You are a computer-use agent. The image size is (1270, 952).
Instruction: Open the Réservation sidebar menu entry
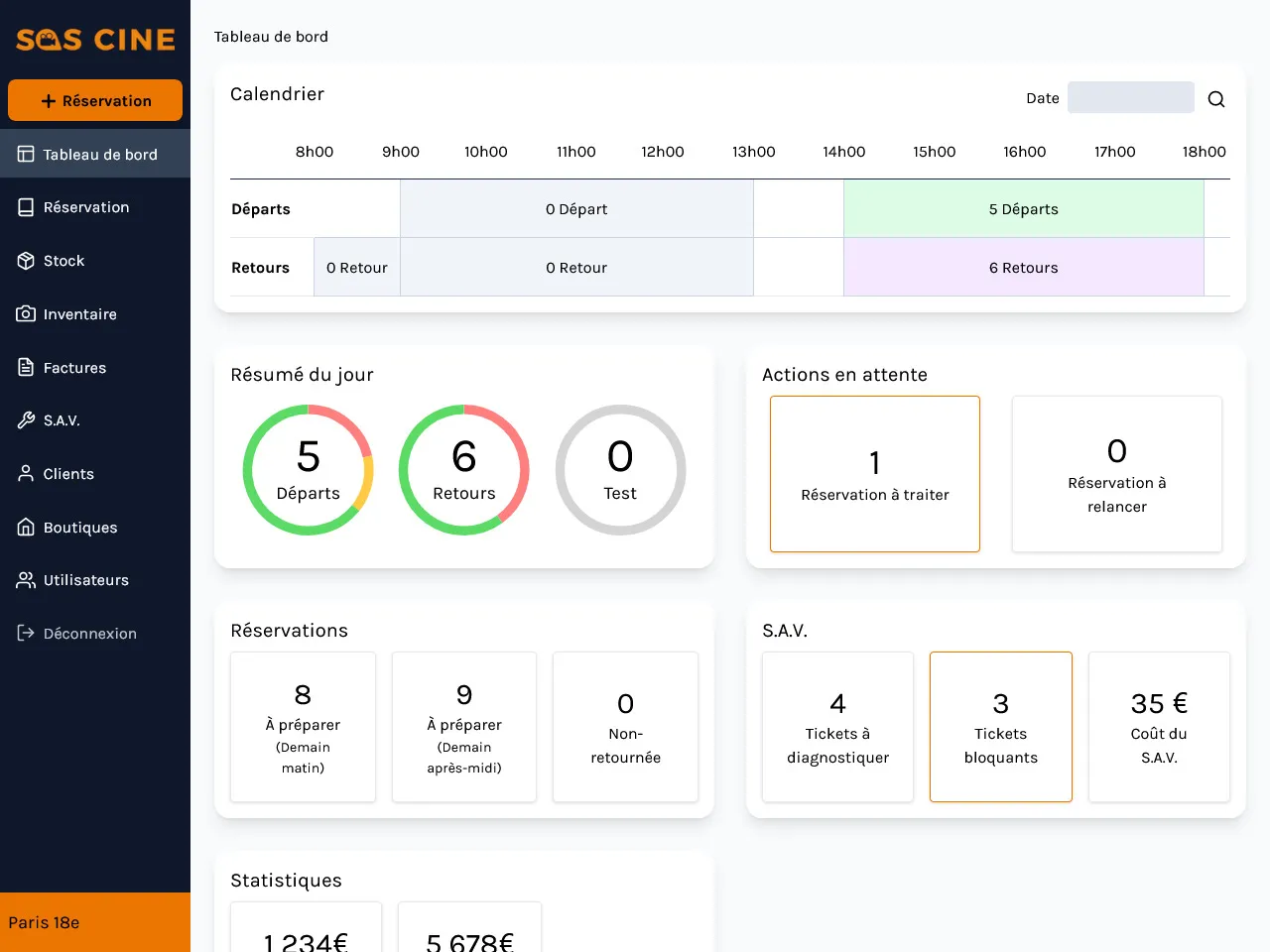click(x=86, y=207)
